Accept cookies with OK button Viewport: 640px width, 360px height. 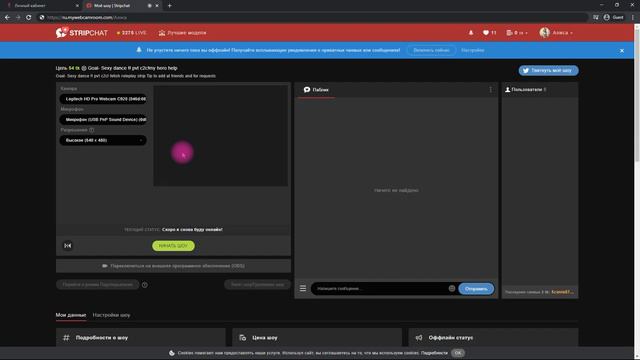[x=458, y=353]
